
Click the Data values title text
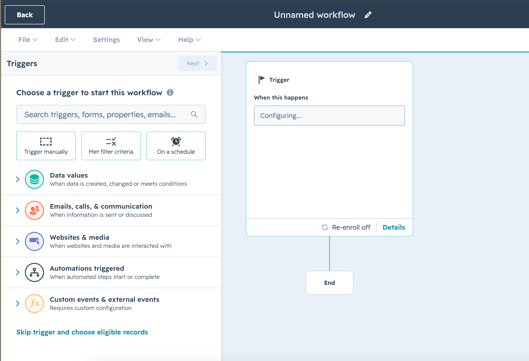point(69,175)
